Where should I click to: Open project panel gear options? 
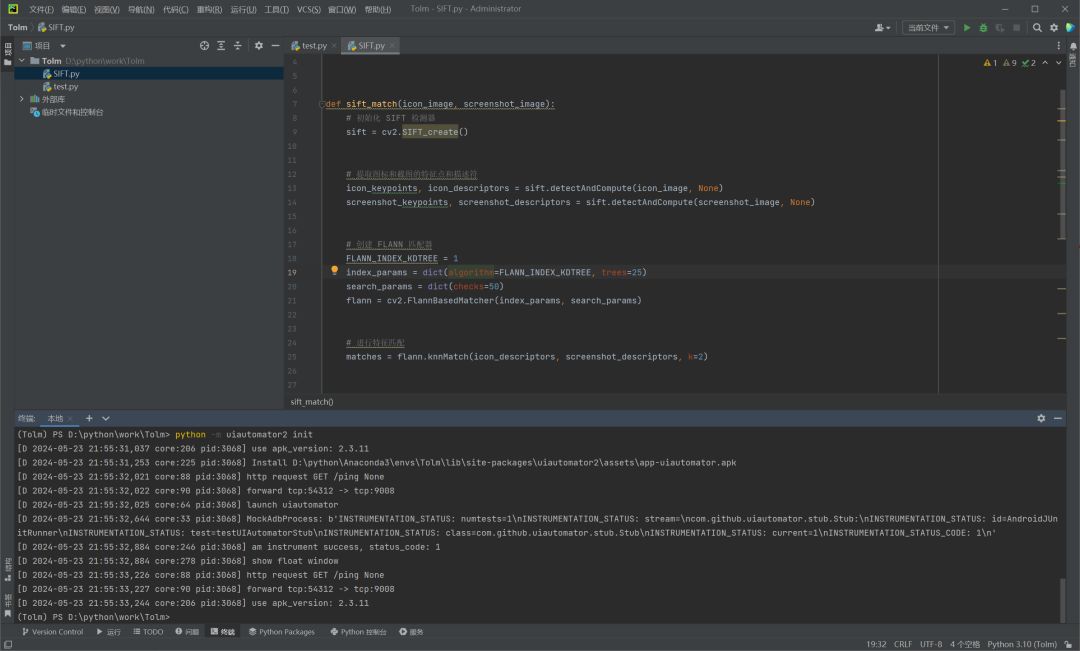point(258,46)
